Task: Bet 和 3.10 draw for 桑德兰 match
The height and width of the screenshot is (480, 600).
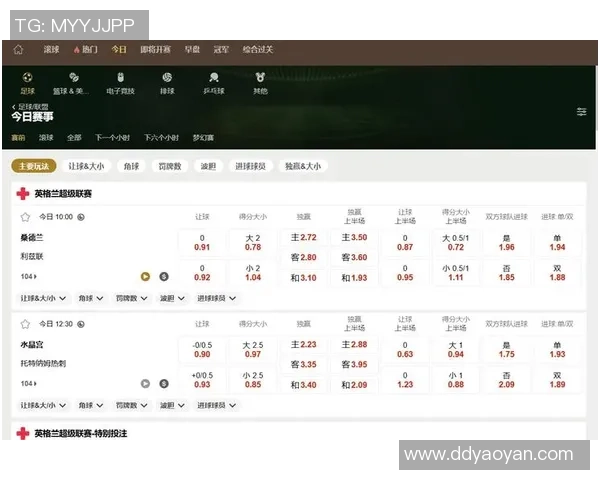Action: pyautogui.click(x=303, y=278)
